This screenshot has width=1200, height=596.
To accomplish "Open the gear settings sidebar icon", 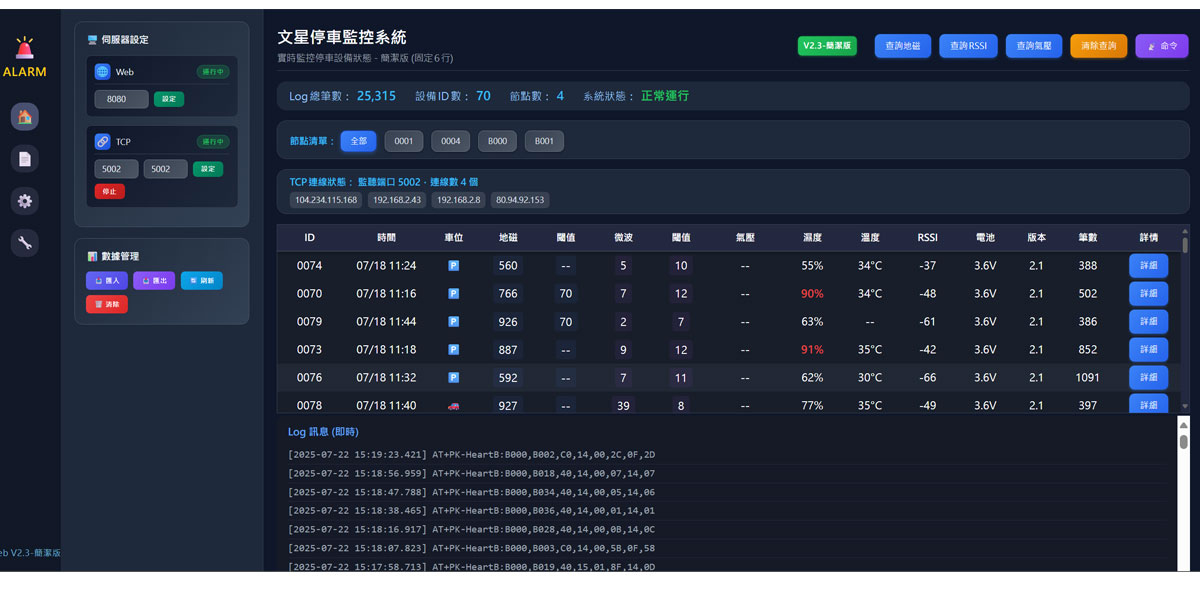I will [x=25, y=201].
